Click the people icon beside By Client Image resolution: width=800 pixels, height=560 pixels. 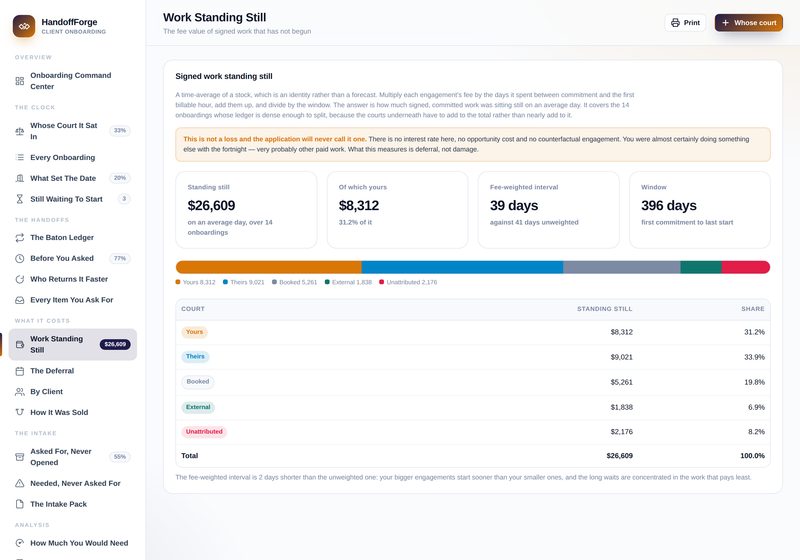pyautogui.click(x=19, y=392)
